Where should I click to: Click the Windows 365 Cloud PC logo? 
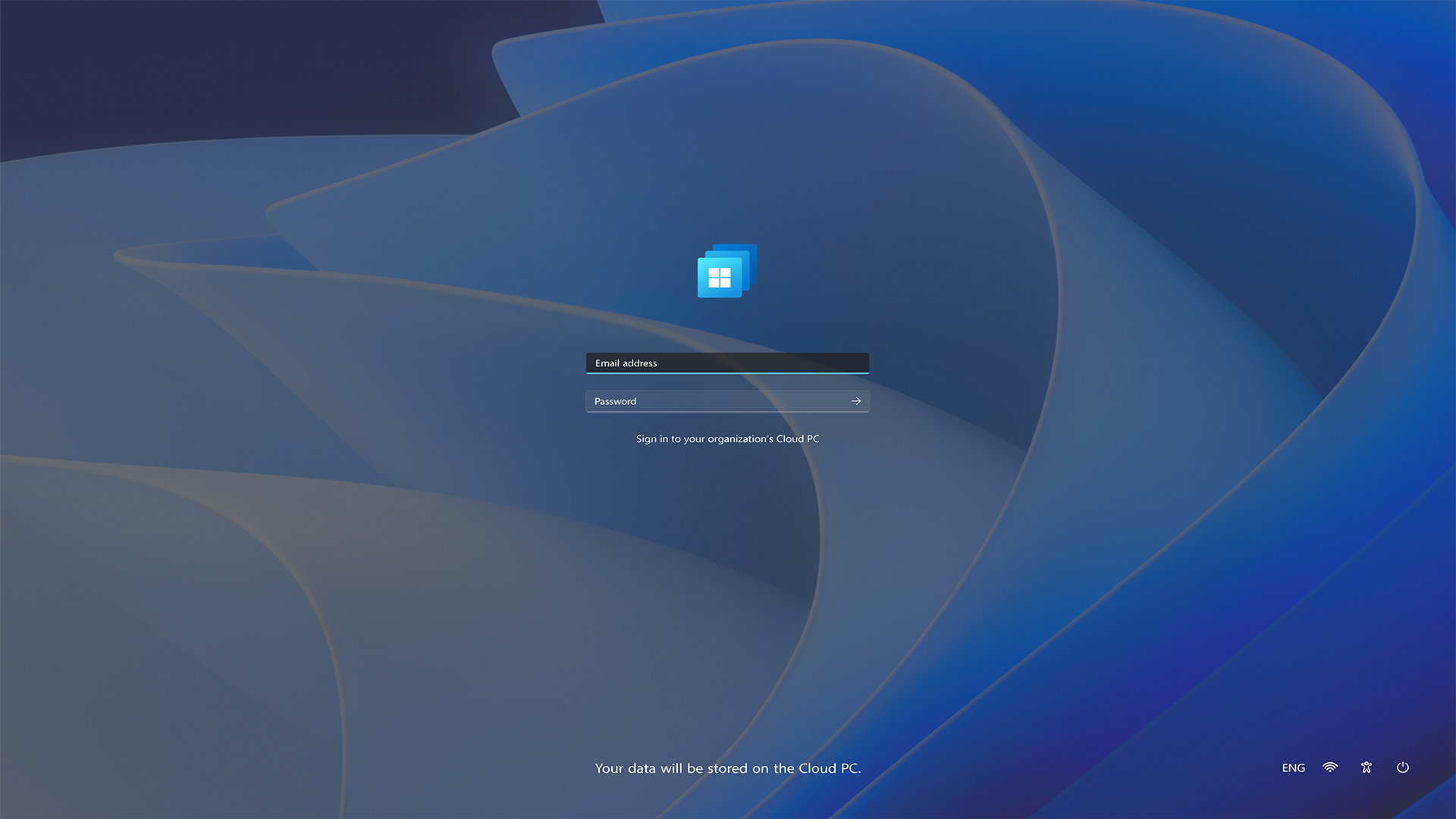(726, 271)
